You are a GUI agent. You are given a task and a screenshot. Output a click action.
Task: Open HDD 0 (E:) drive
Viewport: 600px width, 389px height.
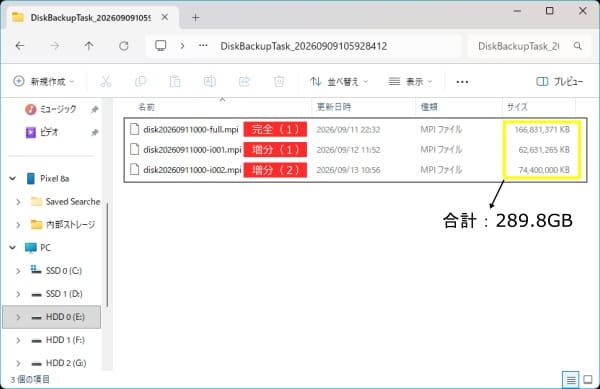[65, 317]
